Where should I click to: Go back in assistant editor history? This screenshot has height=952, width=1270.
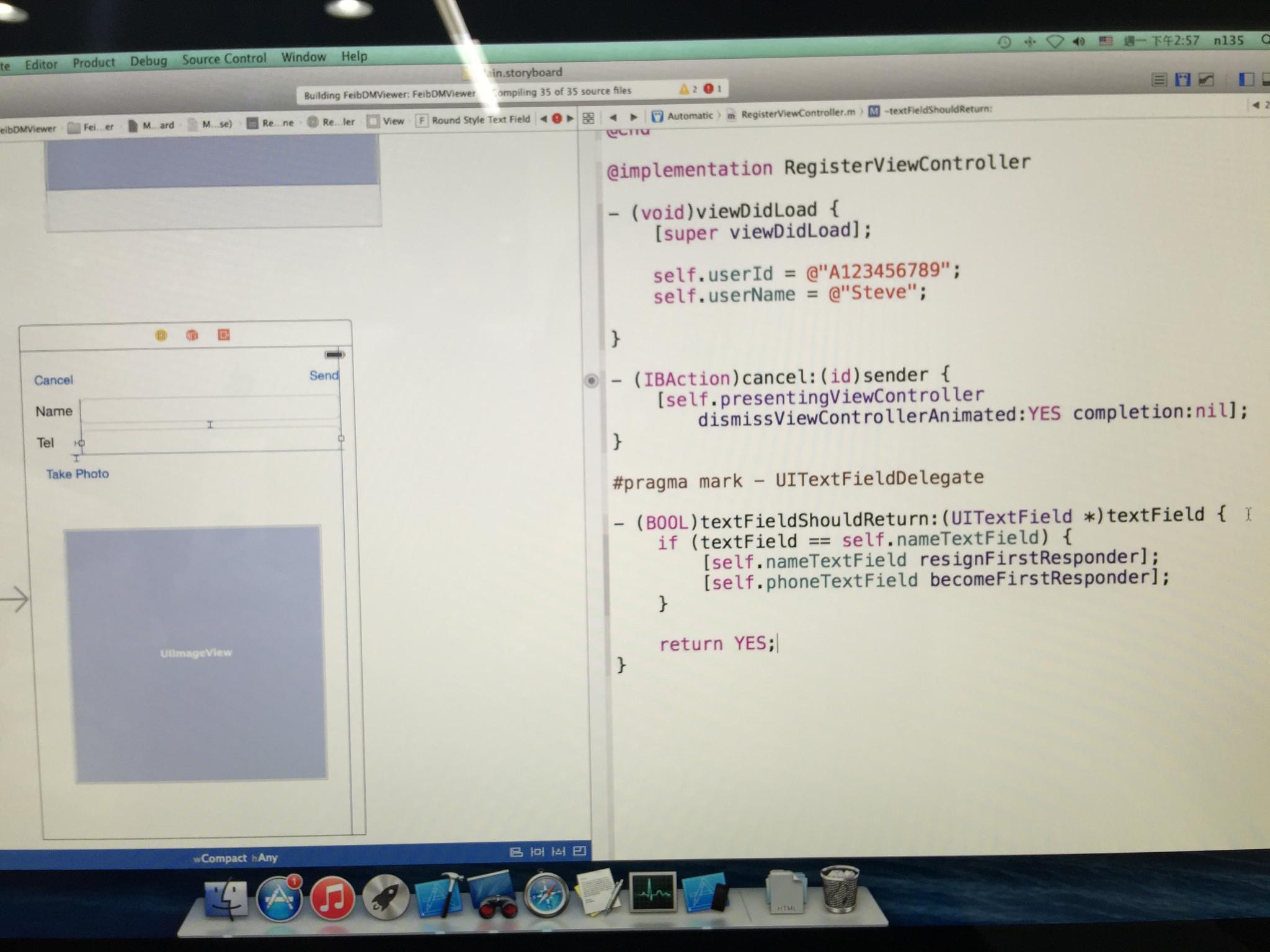(613, 117)
